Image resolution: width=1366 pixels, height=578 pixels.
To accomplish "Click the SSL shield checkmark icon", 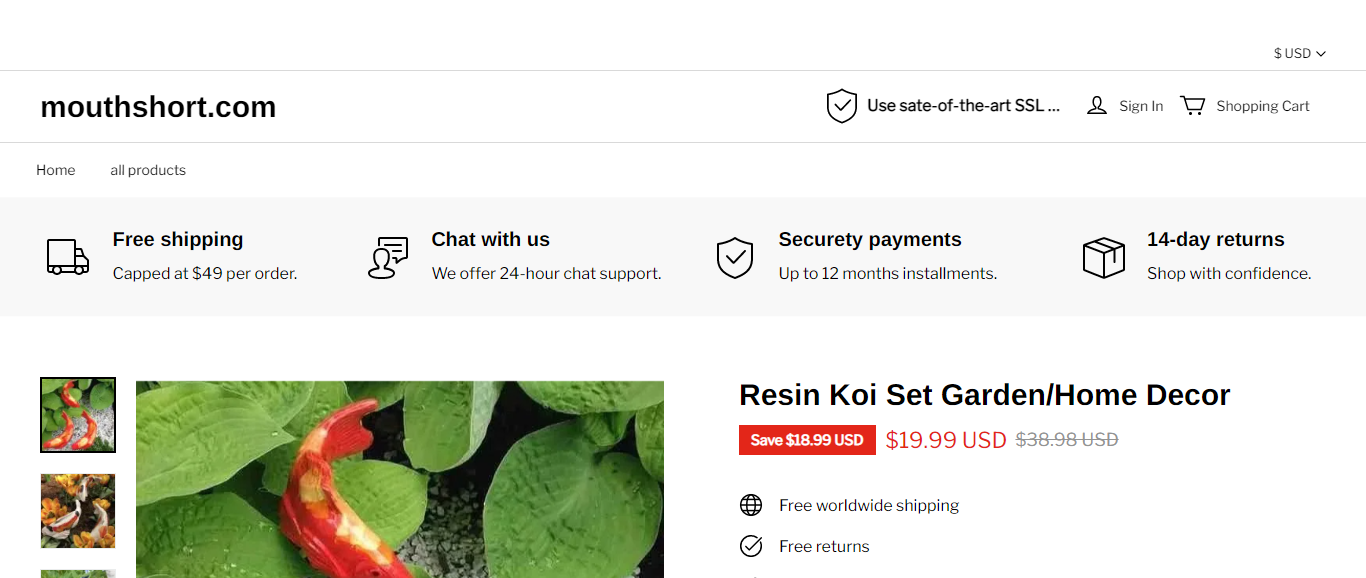I will [842, 106].
